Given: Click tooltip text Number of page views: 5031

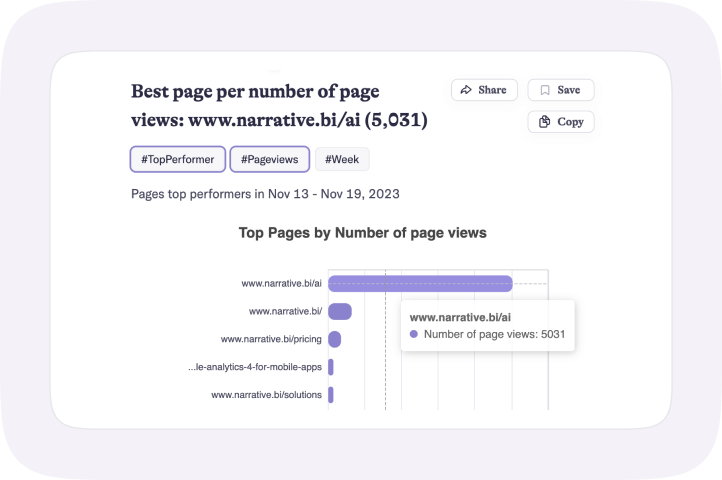Looking at the screenshot, I should [x=494, y=334].
